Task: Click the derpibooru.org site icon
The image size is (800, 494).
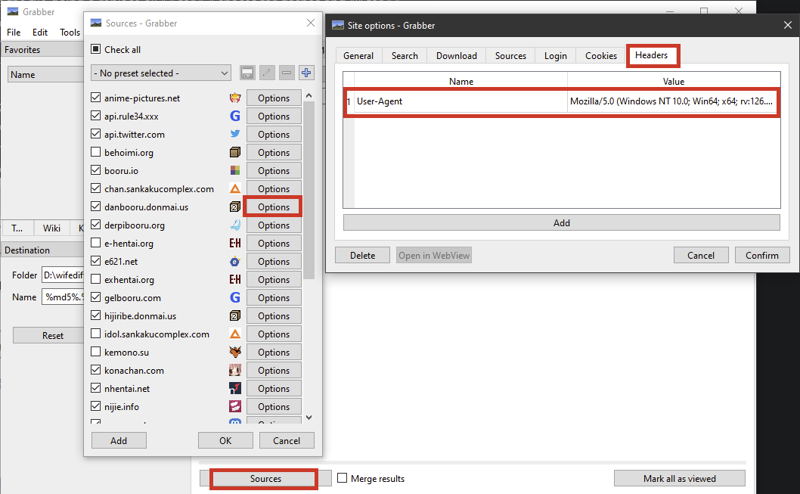Action: pos(235,225)
